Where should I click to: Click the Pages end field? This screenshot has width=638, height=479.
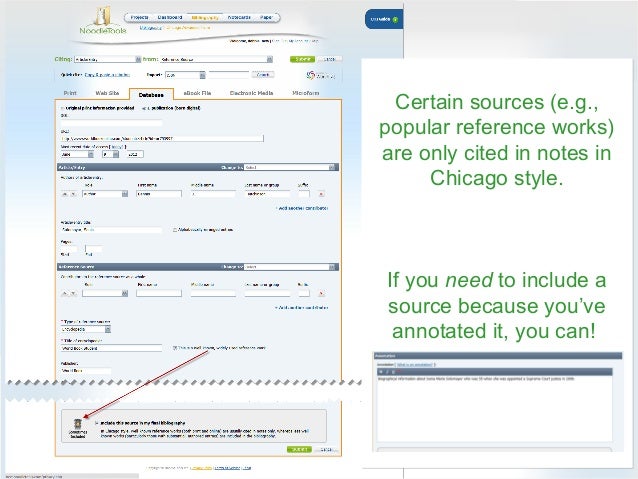coord(94,248)
